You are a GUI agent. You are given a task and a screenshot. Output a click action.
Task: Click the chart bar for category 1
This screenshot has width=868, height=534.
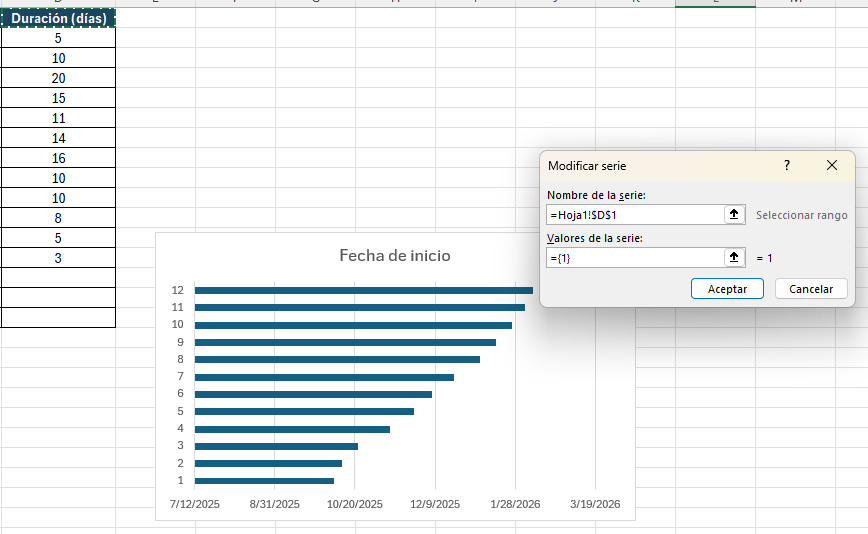tap(264, 481)
